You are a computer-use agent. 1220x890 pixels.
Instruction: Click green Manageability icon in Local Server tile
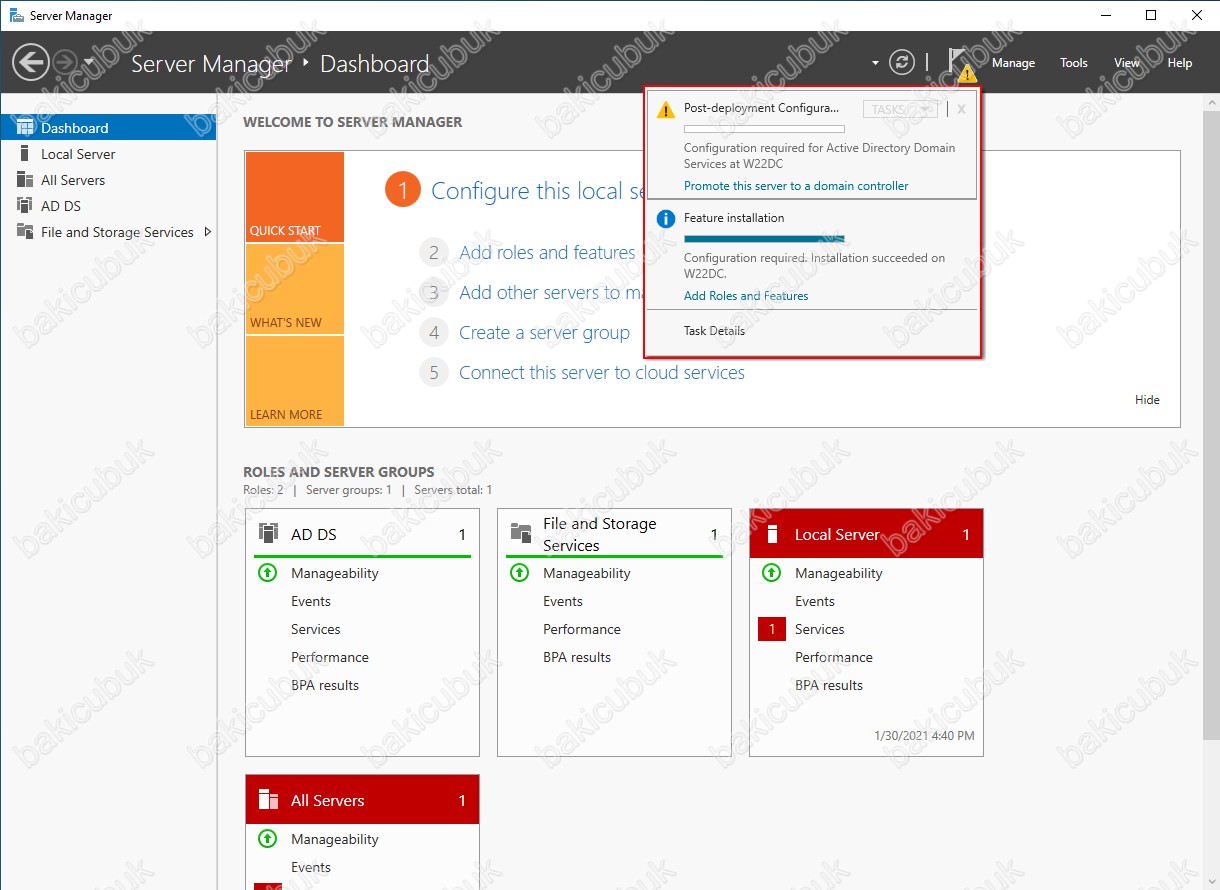(771, 573)
